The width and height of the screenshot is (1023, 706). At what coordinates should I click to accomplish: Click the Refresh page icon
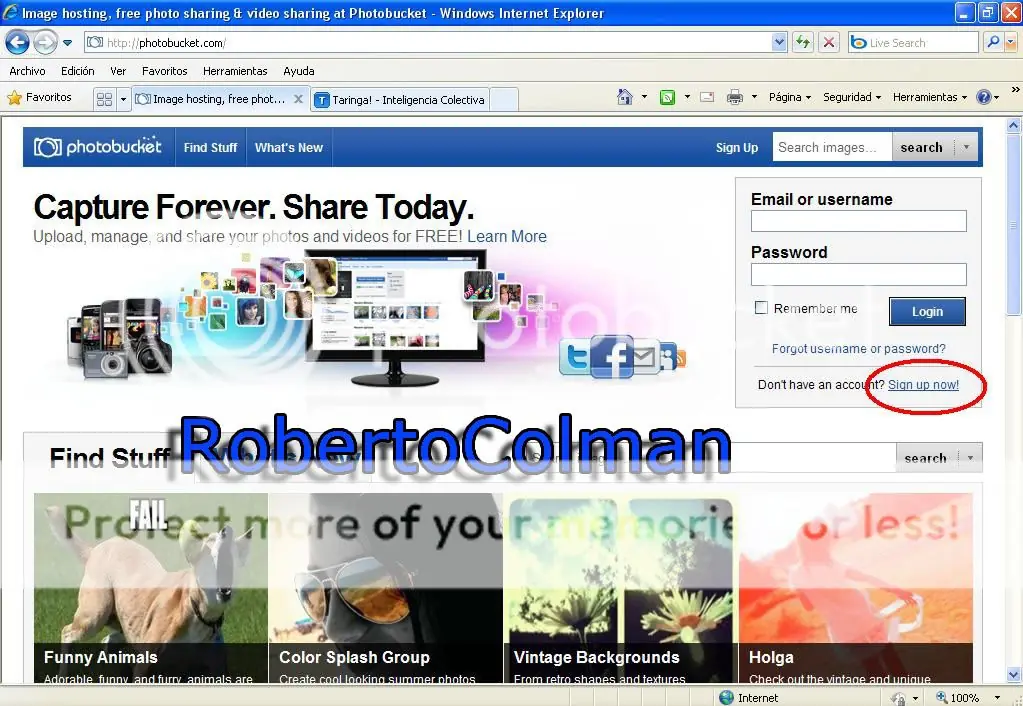click(802, 43)
